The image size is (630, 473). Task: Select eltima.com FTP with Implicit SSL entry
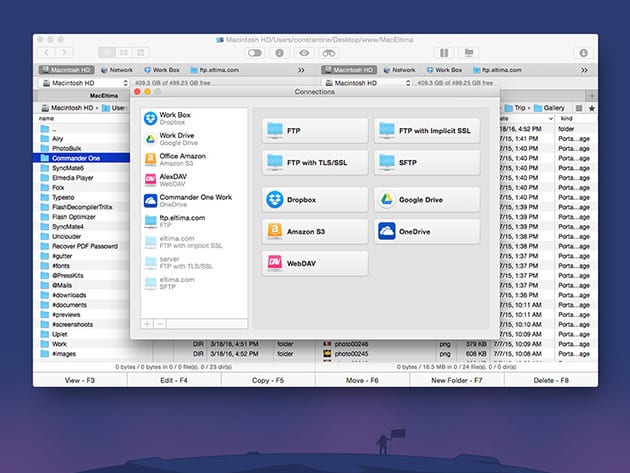tap(194, 242)
